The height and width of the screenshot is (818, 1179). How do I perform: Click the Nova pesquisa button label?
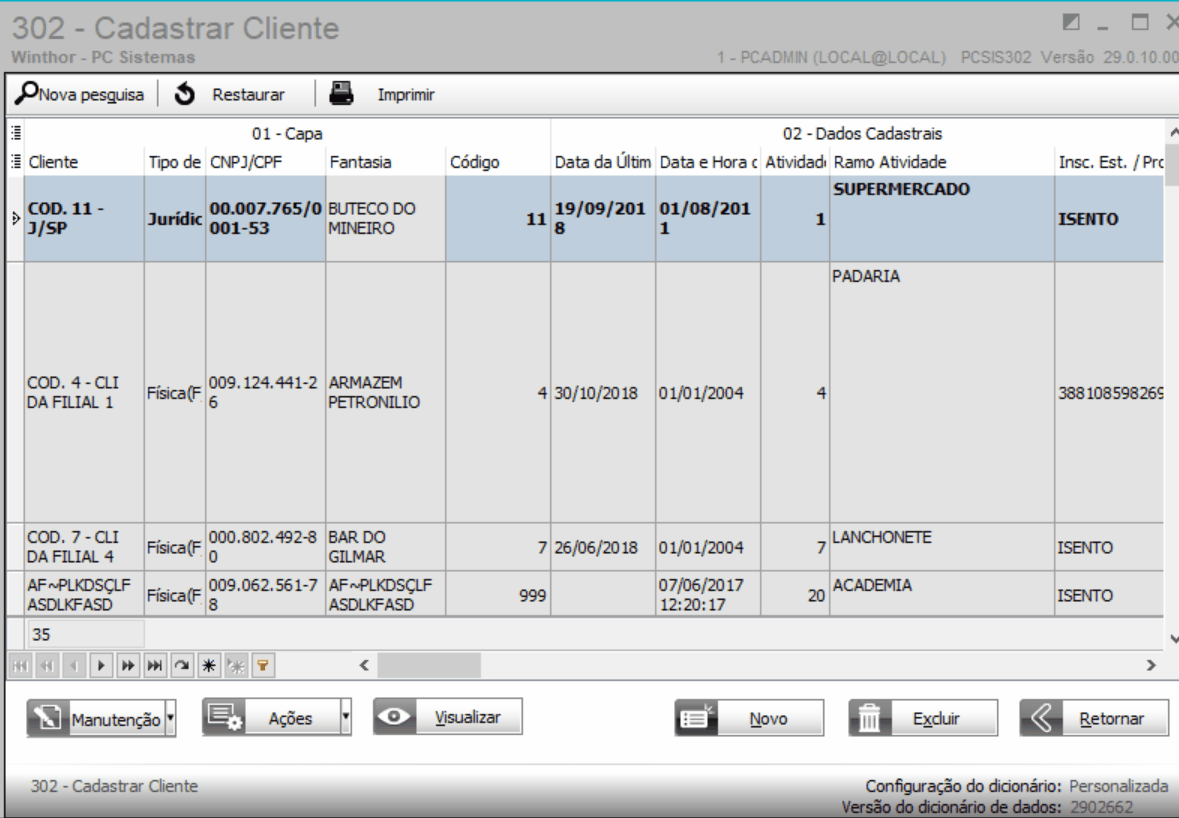click(91, 95)
